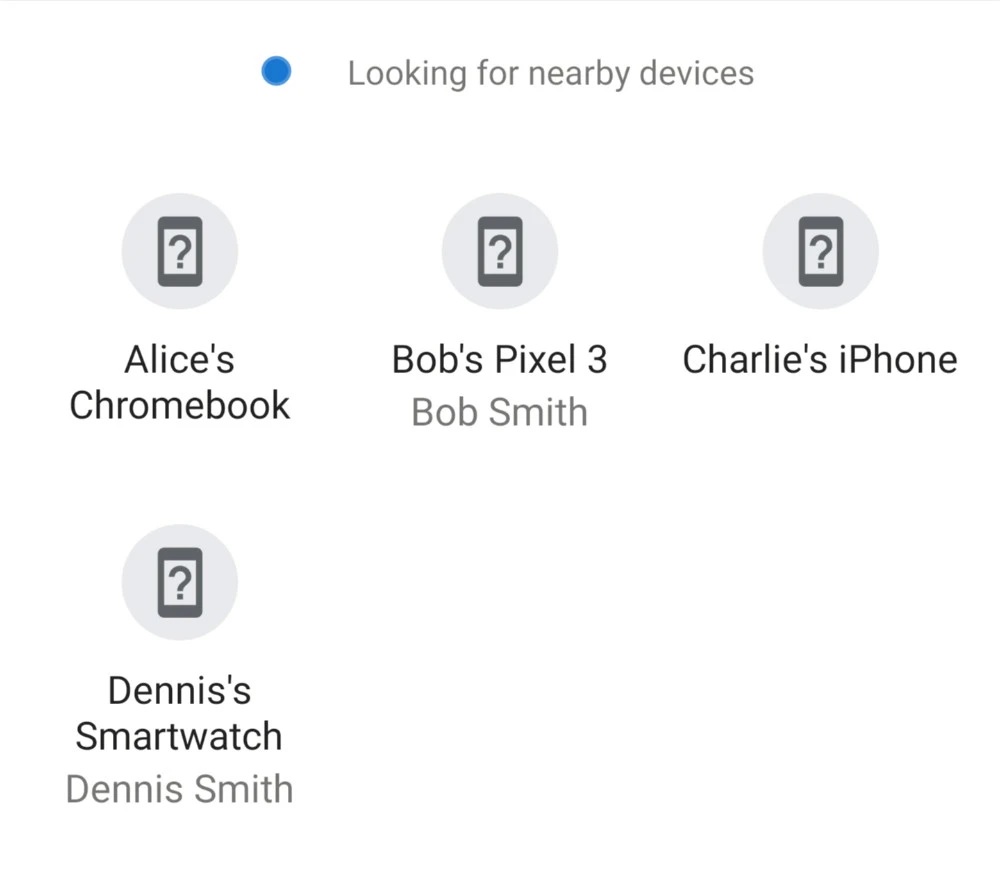This screenshot has height=869, width=1000.
Task: Select the "Alice's Chromebook" name label
Action: (180, 382)
